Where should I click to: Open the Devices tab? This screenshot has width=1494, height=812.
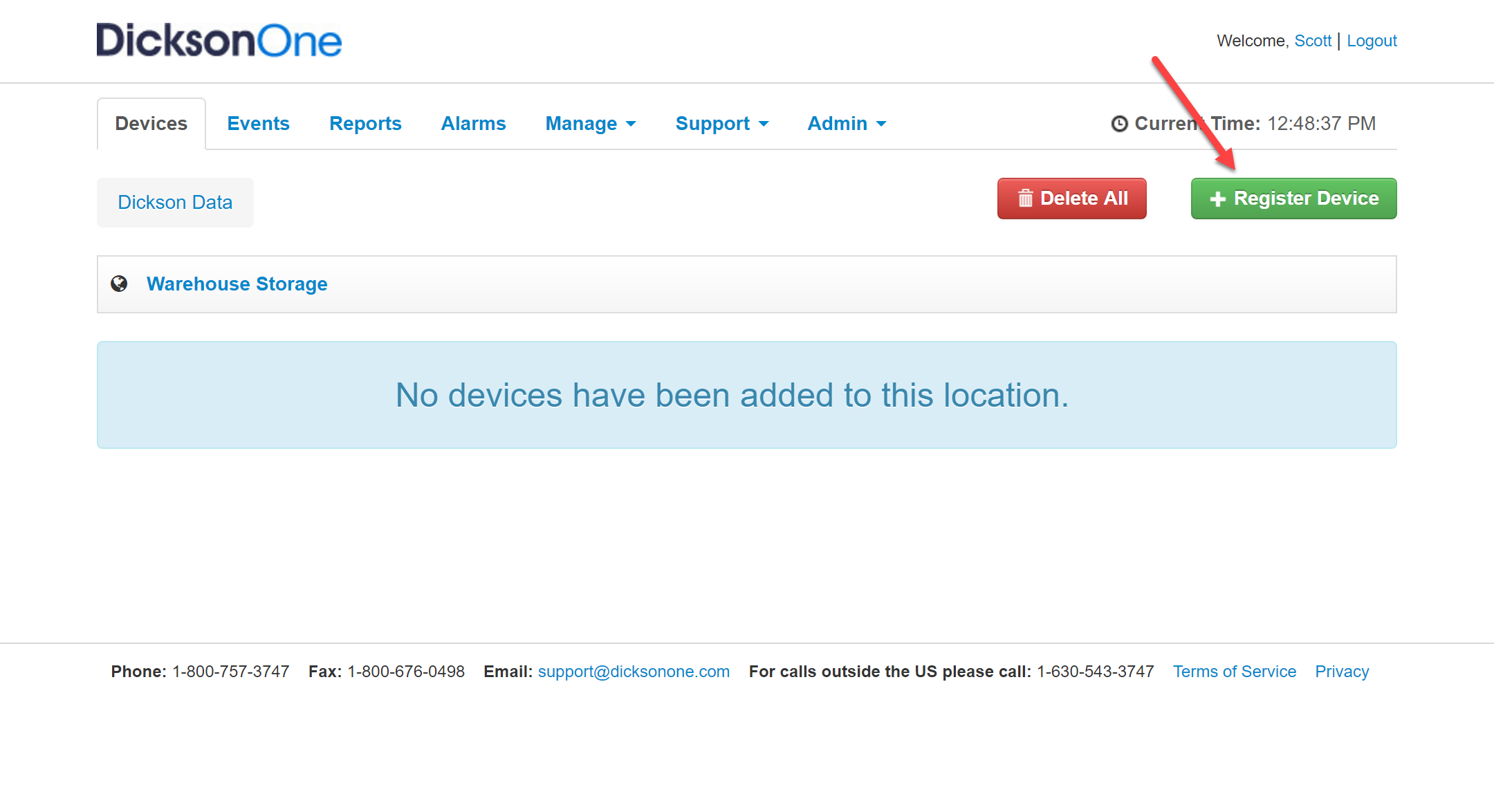click(151, 124)
